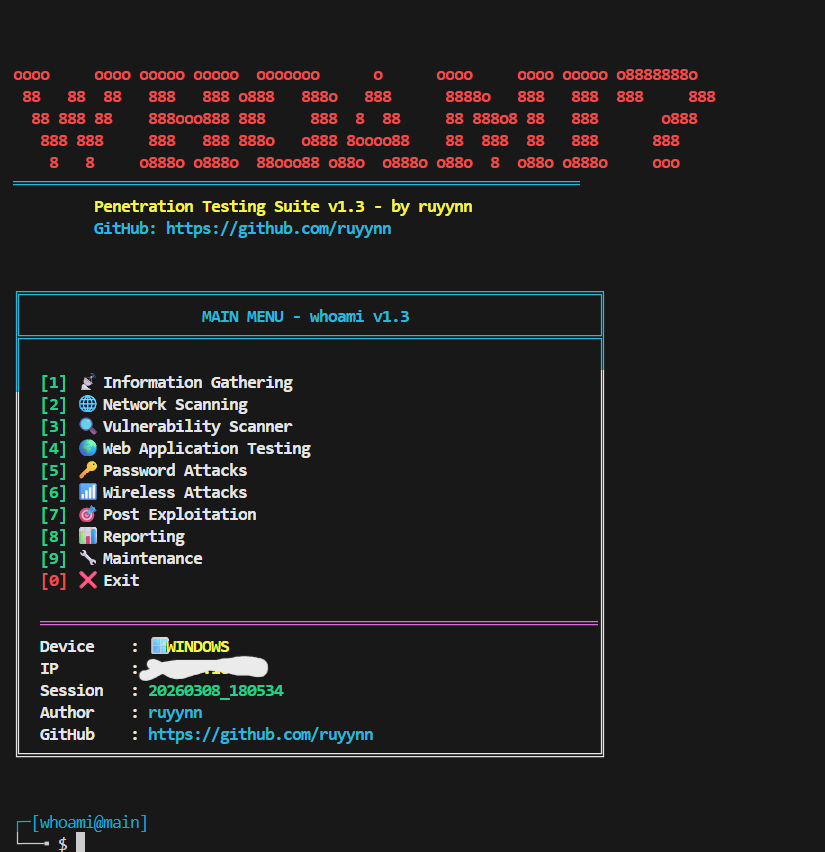This screenshot has width=825, height=852.
Task: Click the Penetration Testing Suite v1.3 title
Action: coord(283,206)
